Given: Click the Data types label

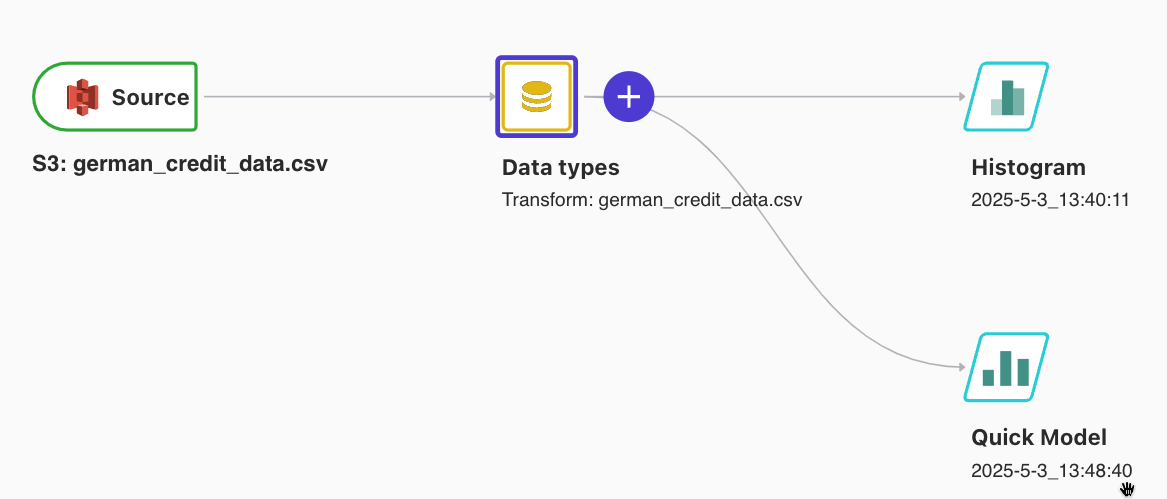Looking at the screenshot, I should [560, 168].
